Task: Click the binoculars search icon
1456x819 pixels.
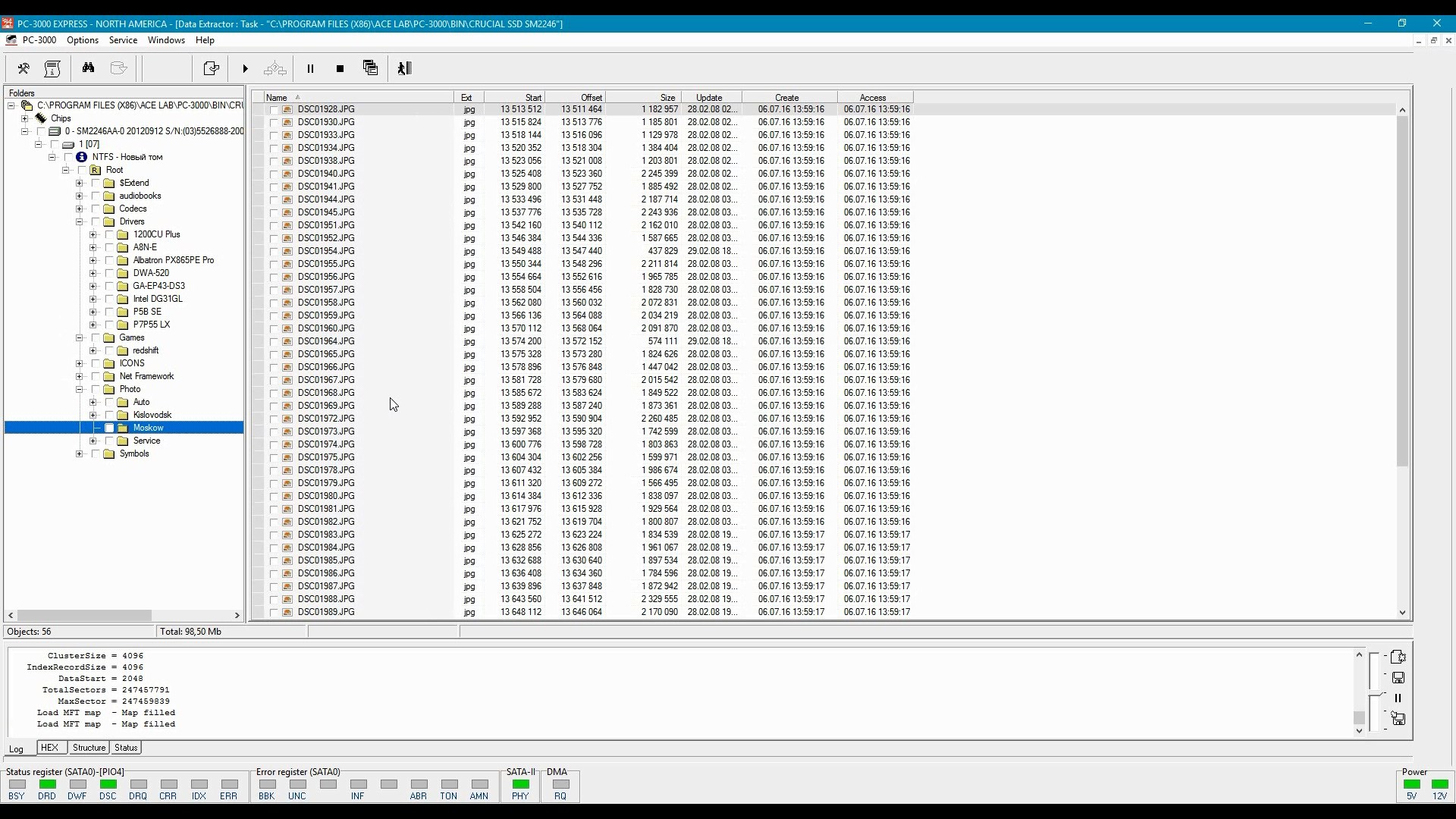Action: point(89,68)
